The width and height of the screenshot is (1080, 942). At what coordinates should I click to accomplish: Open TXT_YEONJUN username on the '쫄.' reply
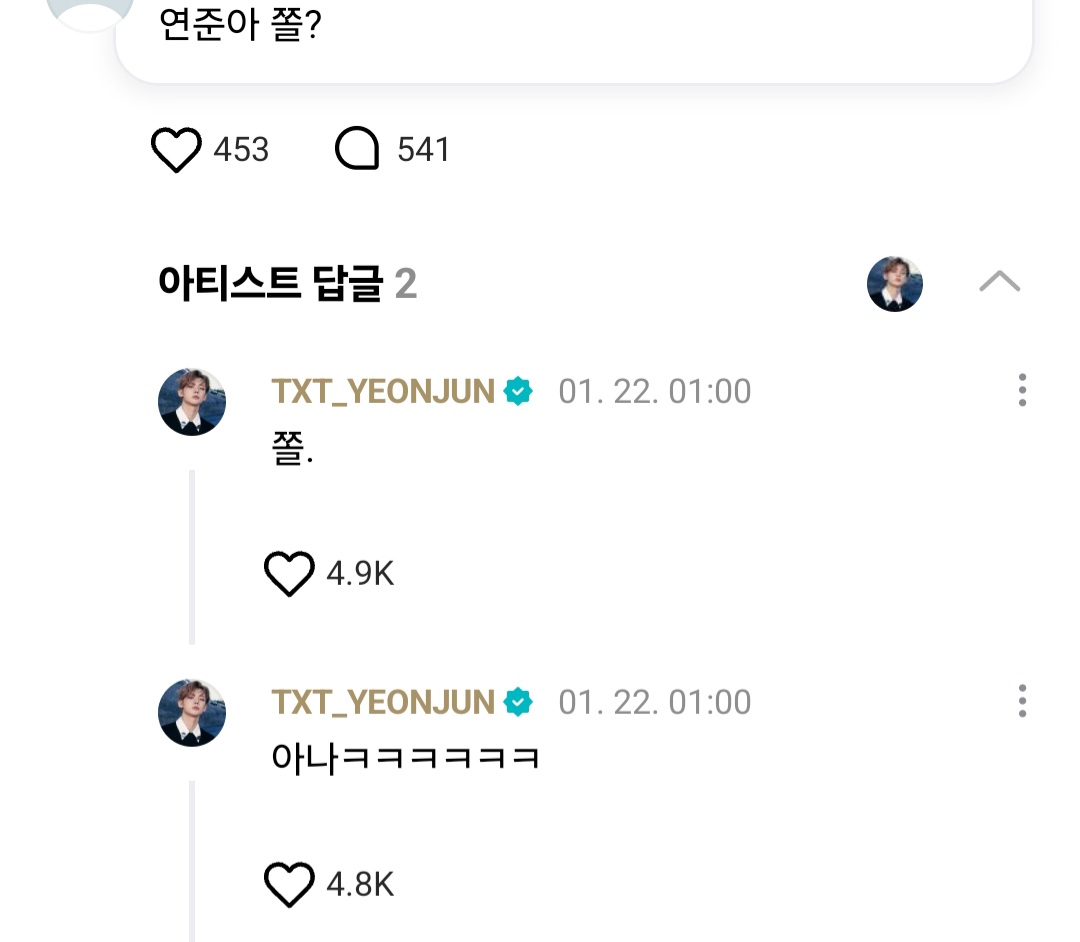(x=383, y=392)
